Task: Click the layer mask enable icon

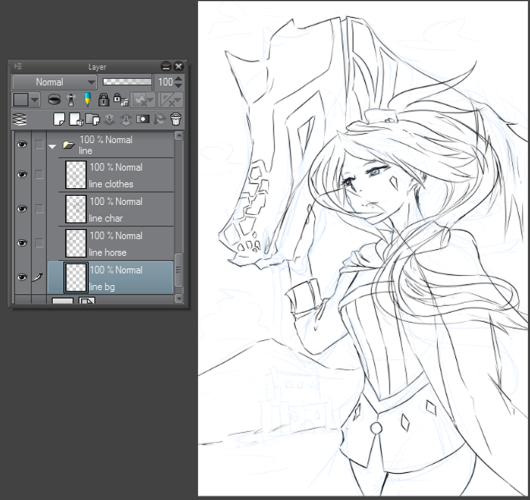Action: click(139, 100)
